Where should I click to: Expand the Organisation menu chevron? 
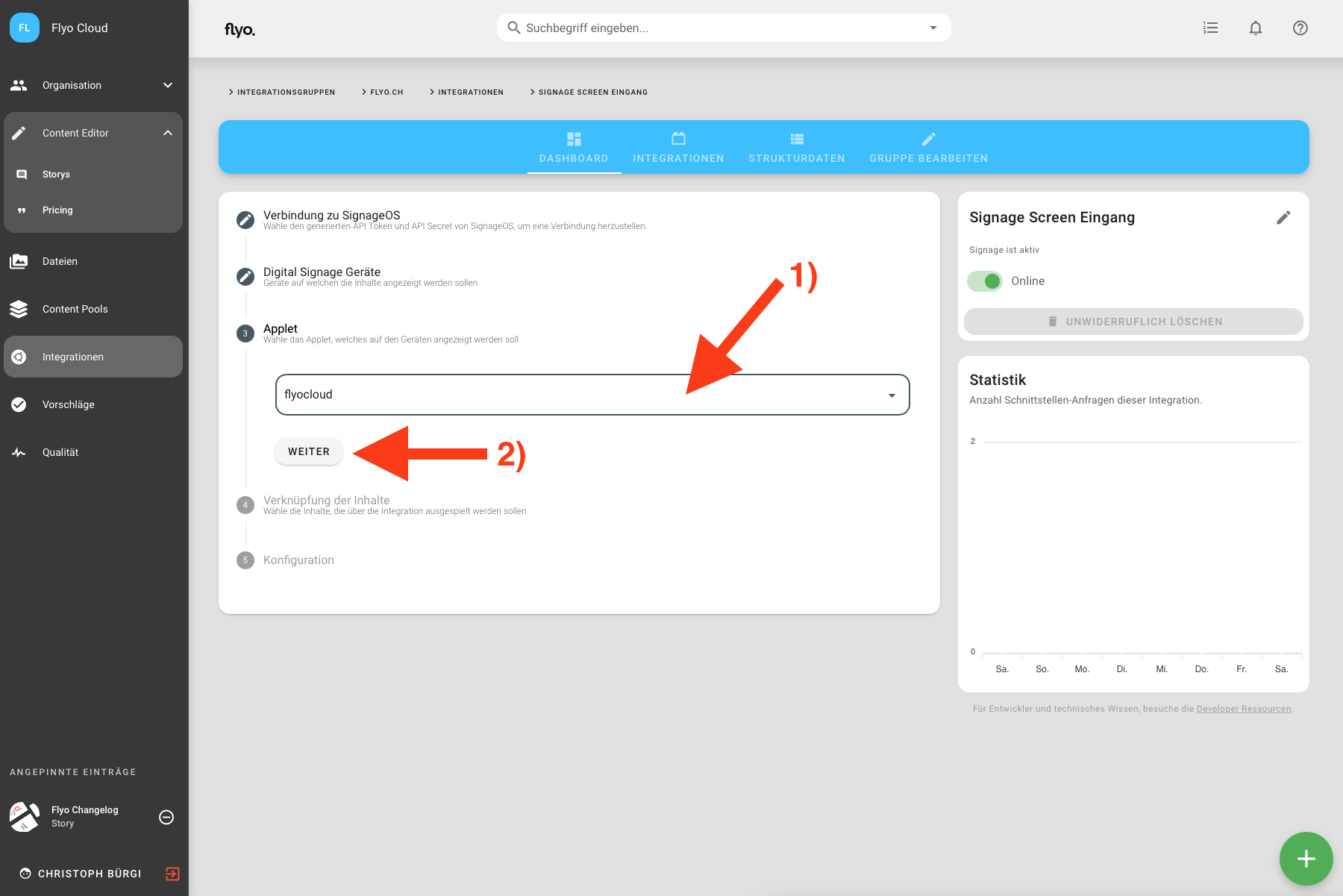[x=168, y=85]
